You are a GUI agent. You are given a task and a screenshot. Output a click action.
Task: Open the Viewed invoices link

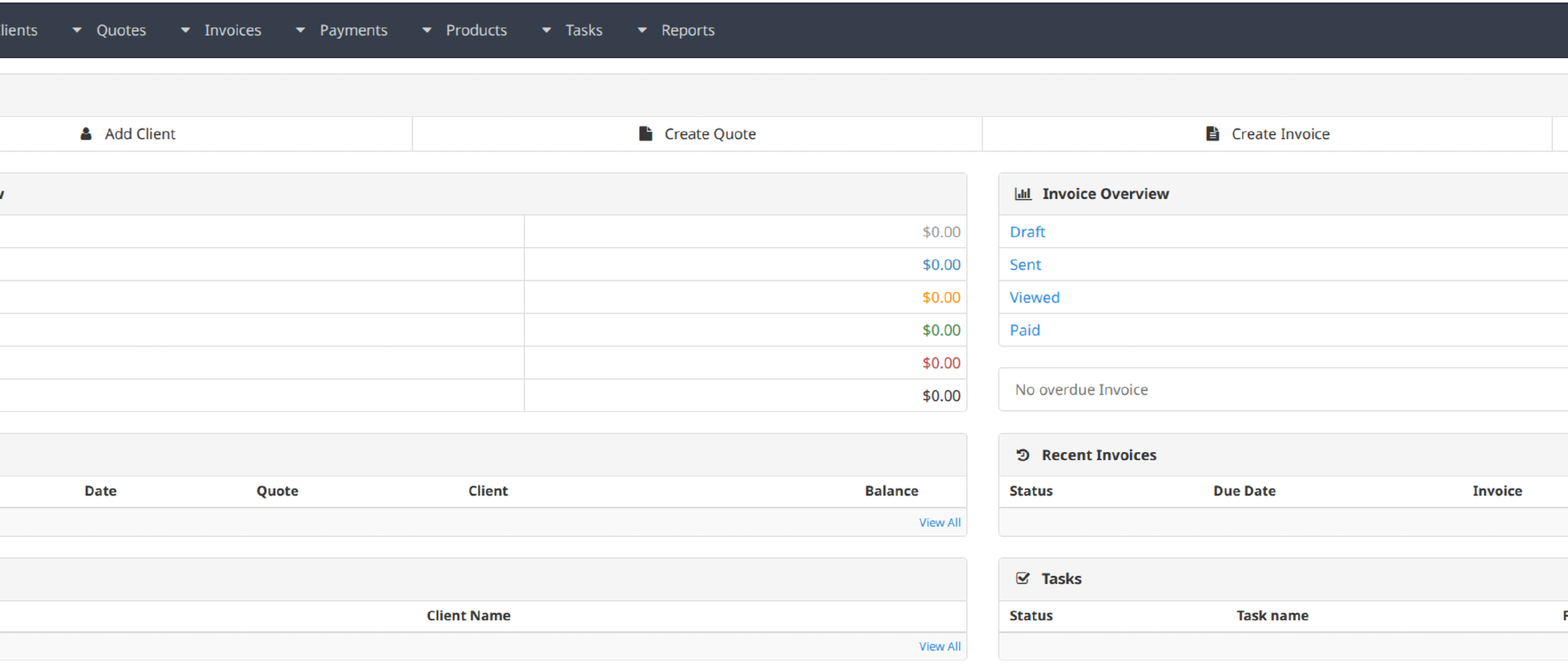pyautogui.click(x=1034, y=298)
